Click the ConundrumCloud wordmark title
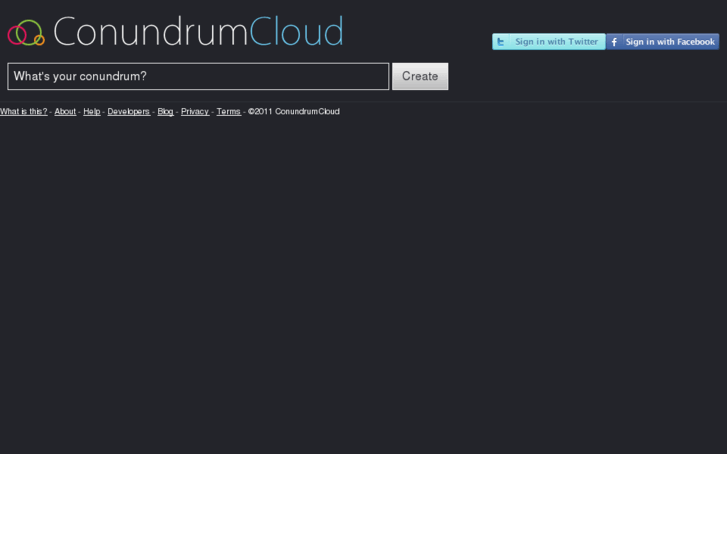This screenshot has width=727, height=545. pyautogui.click(x=198, y=32)
